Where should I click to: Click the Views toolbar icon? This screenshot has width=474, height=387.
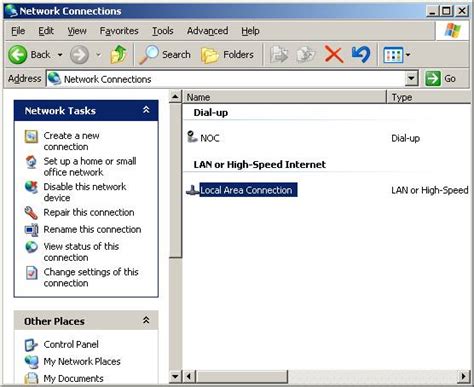point(393,55)
